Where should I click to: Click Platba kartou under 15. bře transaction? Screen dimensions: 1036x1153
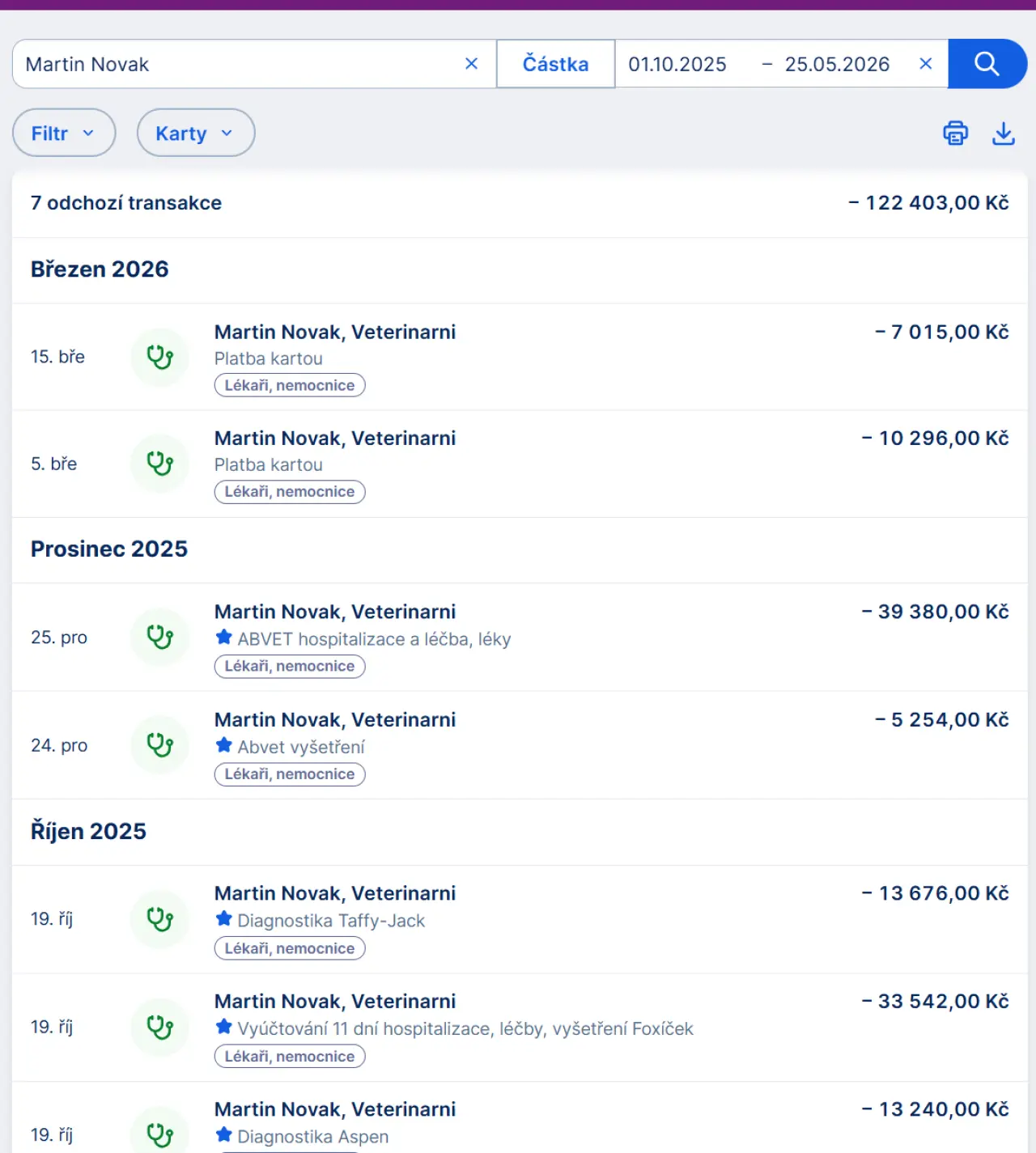pos(269,358)
